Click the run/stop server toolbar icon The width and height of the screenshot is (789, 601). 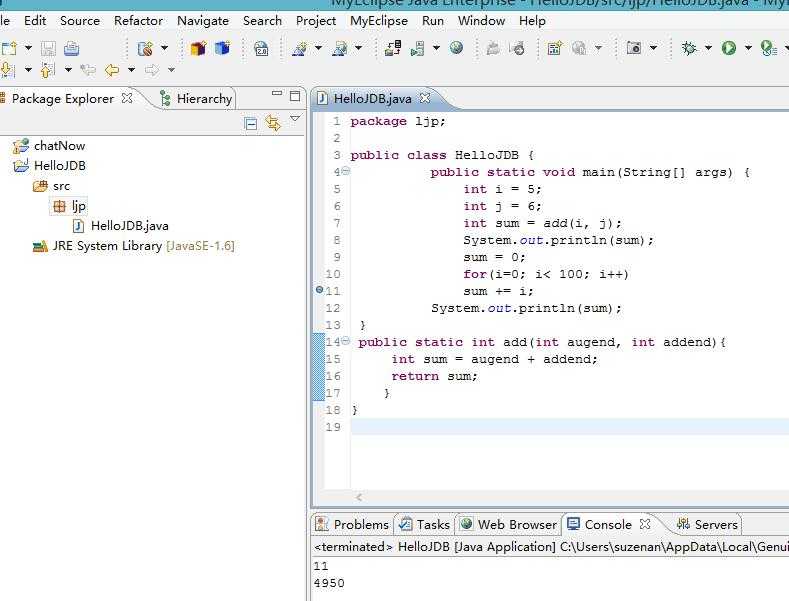[x=418, y=48]
